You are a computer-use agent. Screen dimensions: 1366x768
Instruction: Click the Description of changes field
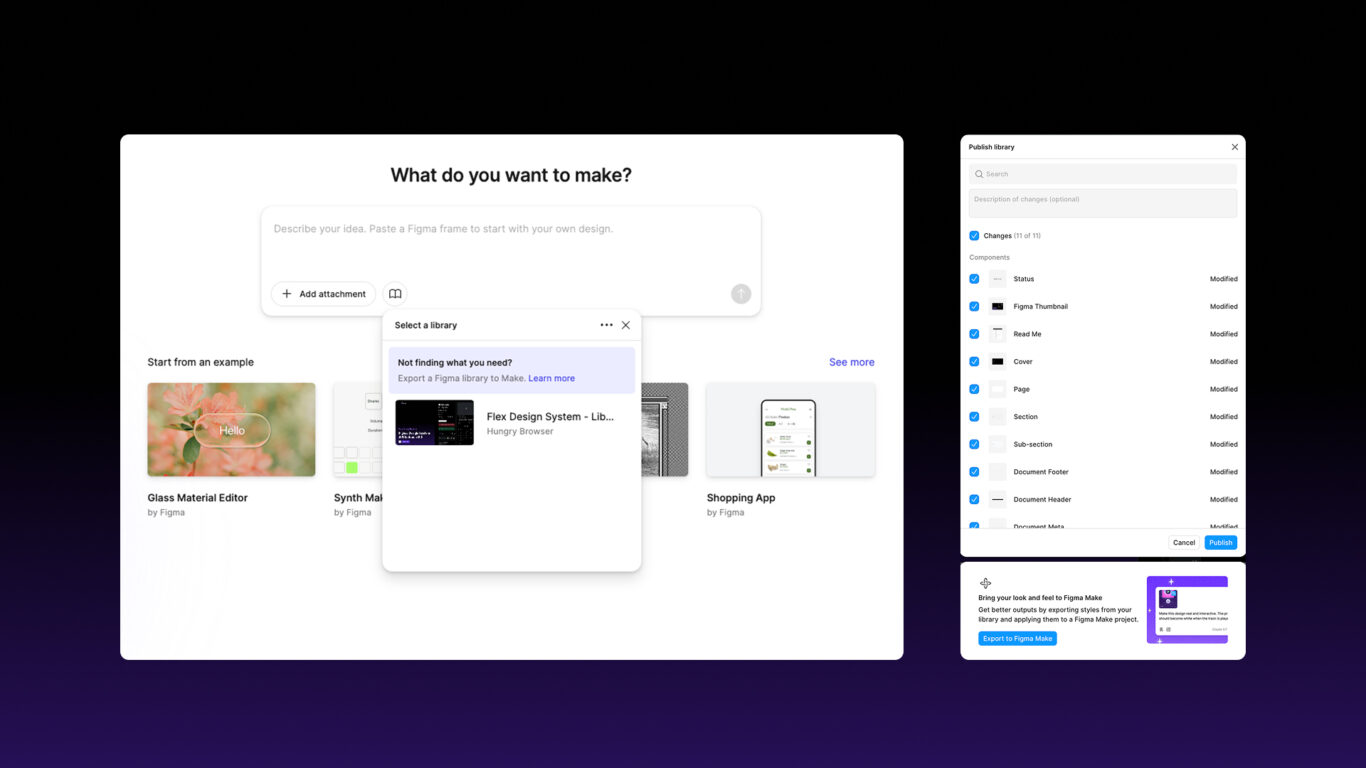[1102, 202]
